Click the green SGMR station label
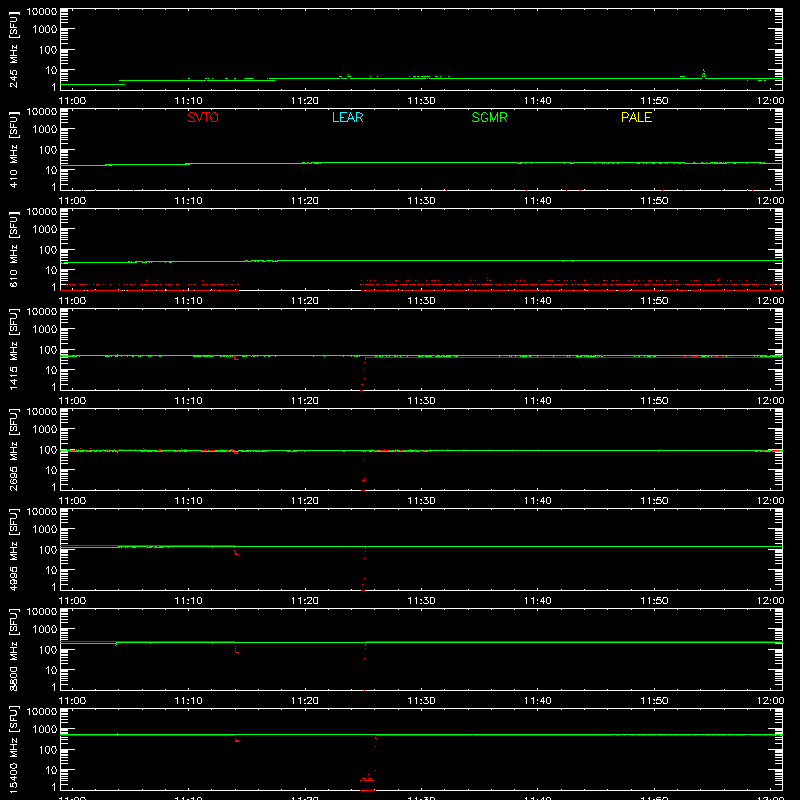Screen dimensions: 800x800 coord(489,117)
